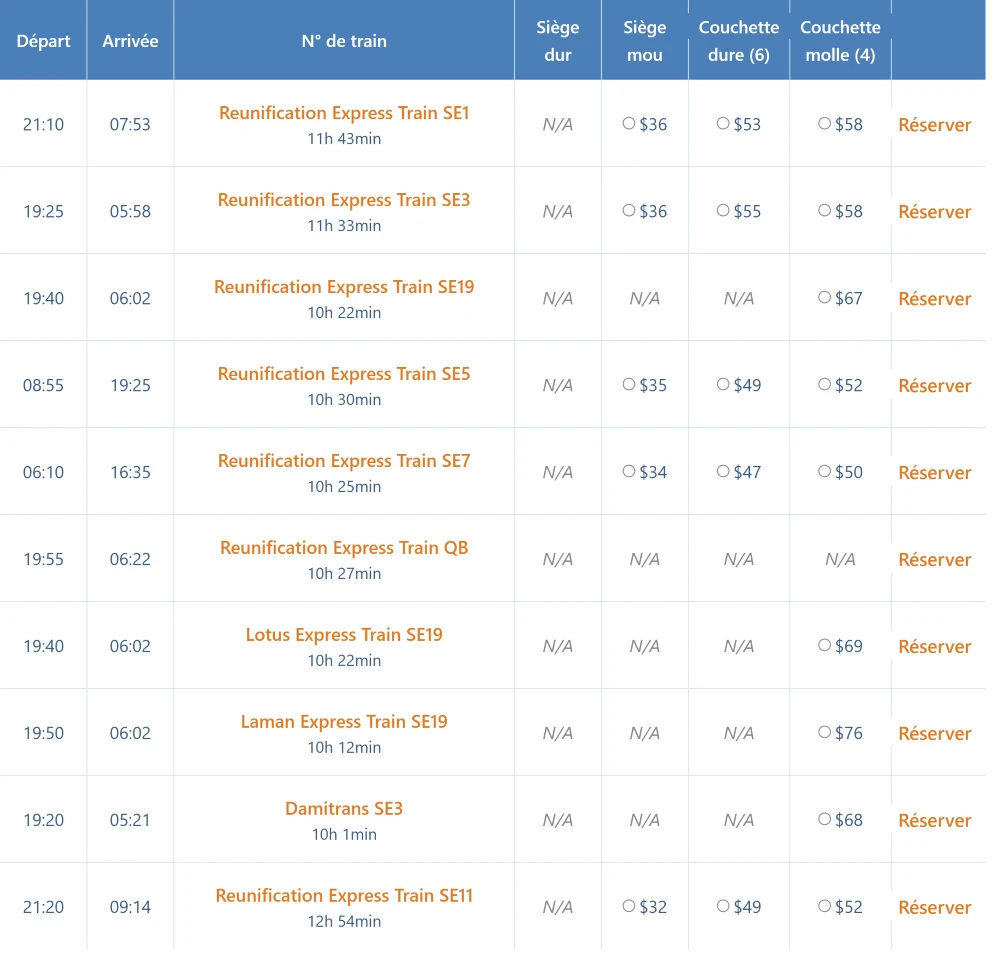Click departure time 08:55

point(43,385)
